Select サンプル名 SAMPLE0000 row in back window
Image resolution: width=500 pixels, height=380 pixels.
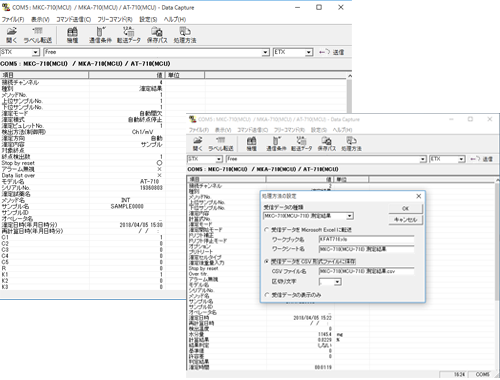[x=81, y=206]
